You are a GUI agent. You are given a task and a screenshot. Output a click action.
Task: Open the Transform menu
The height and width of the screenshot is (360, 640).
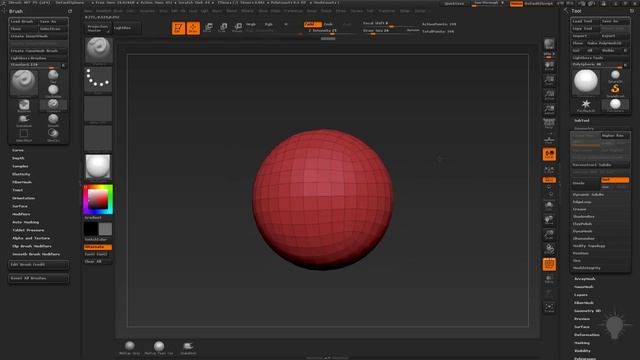(x=387, y=11)
